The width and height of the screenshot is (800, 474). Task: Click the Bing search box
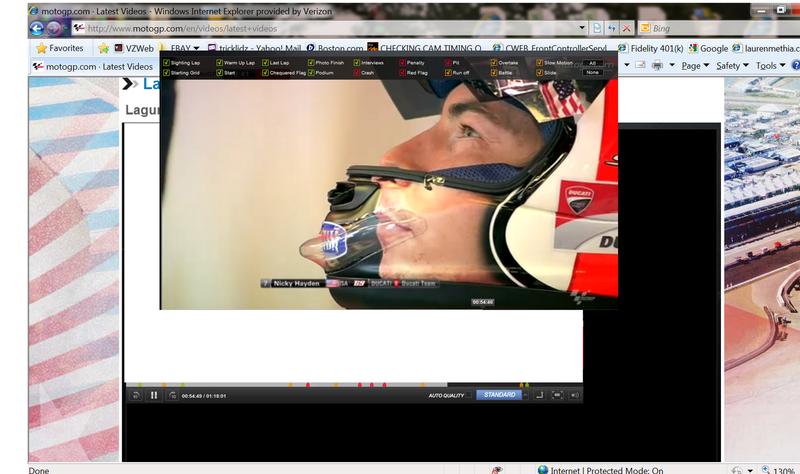pyautogui.click(x=719, y=29)
